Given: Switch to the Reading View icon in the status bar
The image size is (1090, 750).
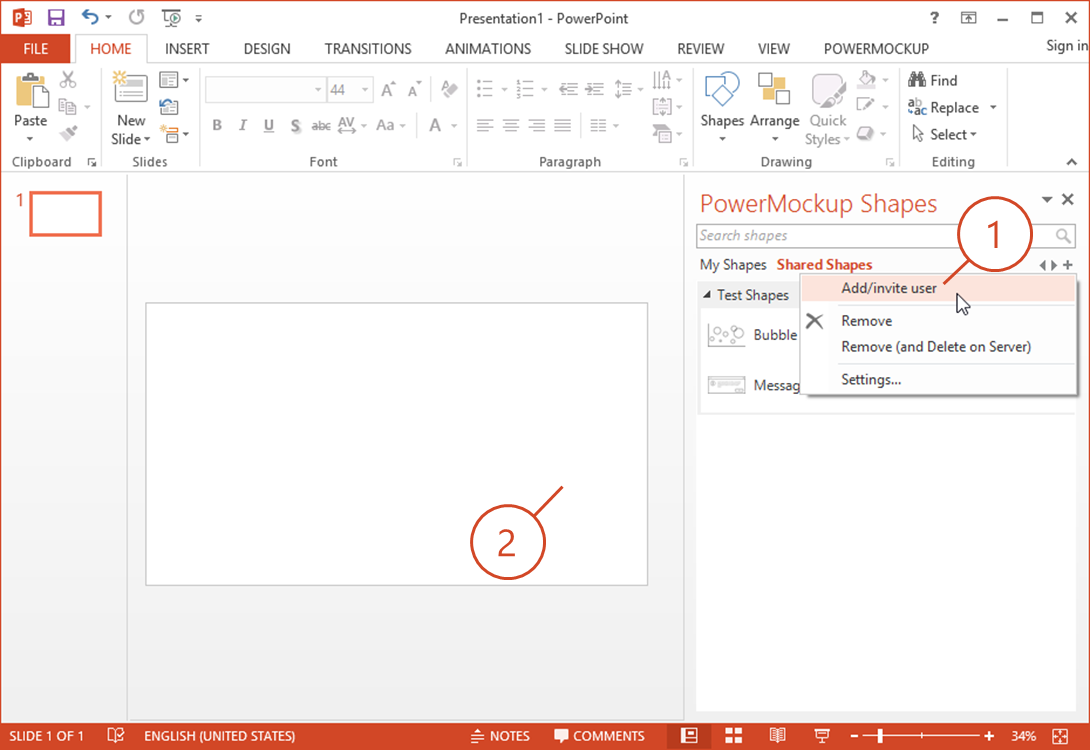Looking at the screenshot, I should 777,735.
